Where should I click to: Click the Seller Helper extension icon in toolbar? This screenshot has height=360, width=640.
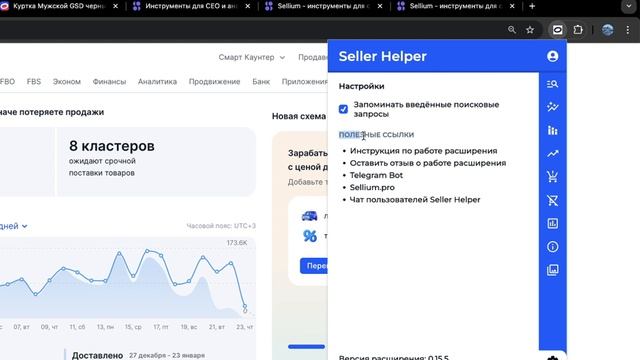point(558,30)
